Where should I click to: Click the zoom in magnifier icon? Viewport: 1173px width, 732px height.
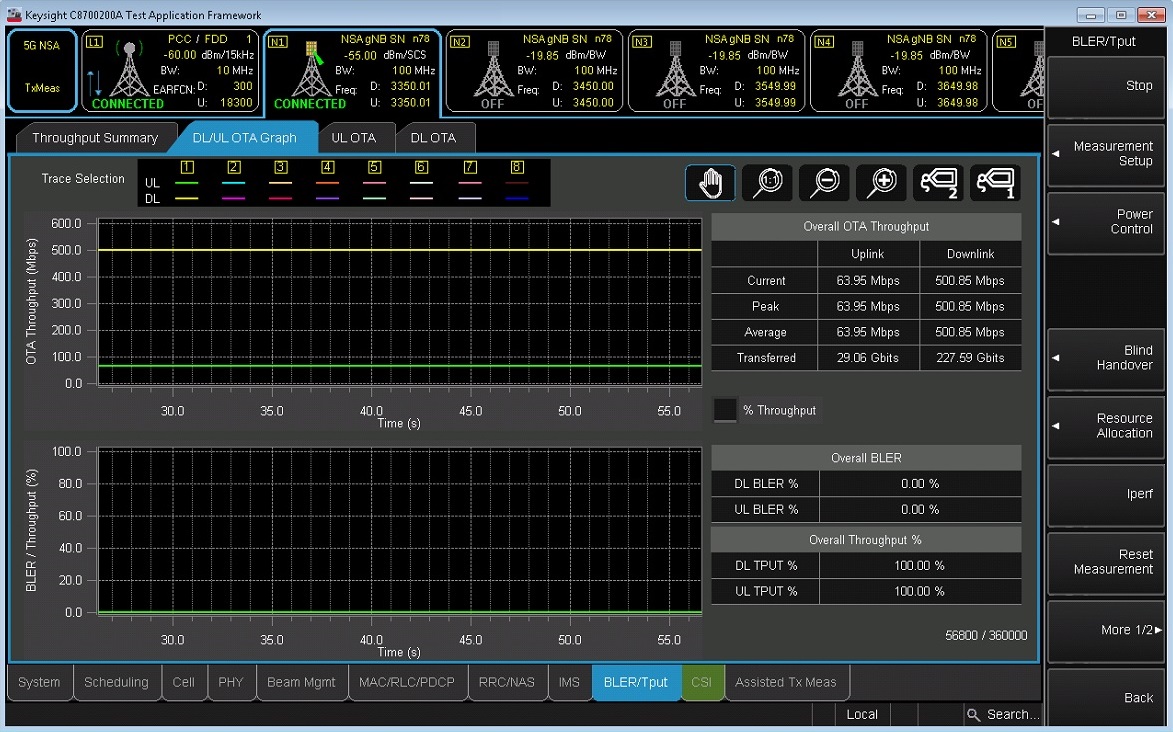coord(881,183)
